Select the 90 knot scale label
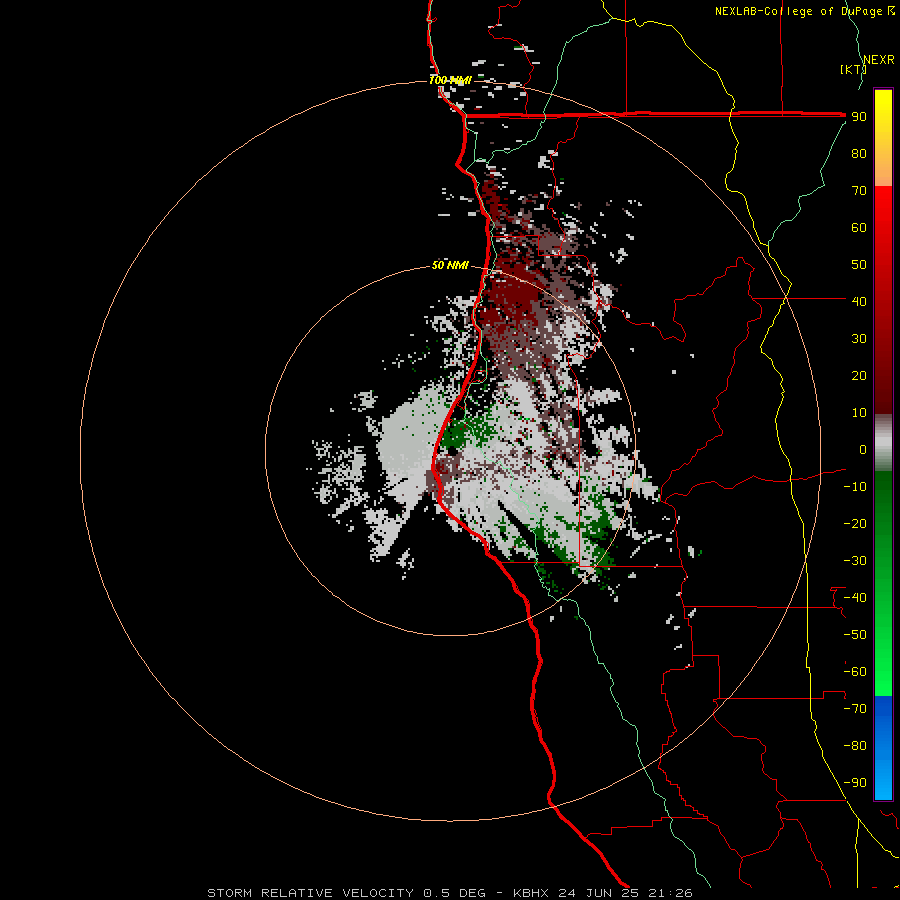This screenshot has height=900, width=900. (859, 117)
